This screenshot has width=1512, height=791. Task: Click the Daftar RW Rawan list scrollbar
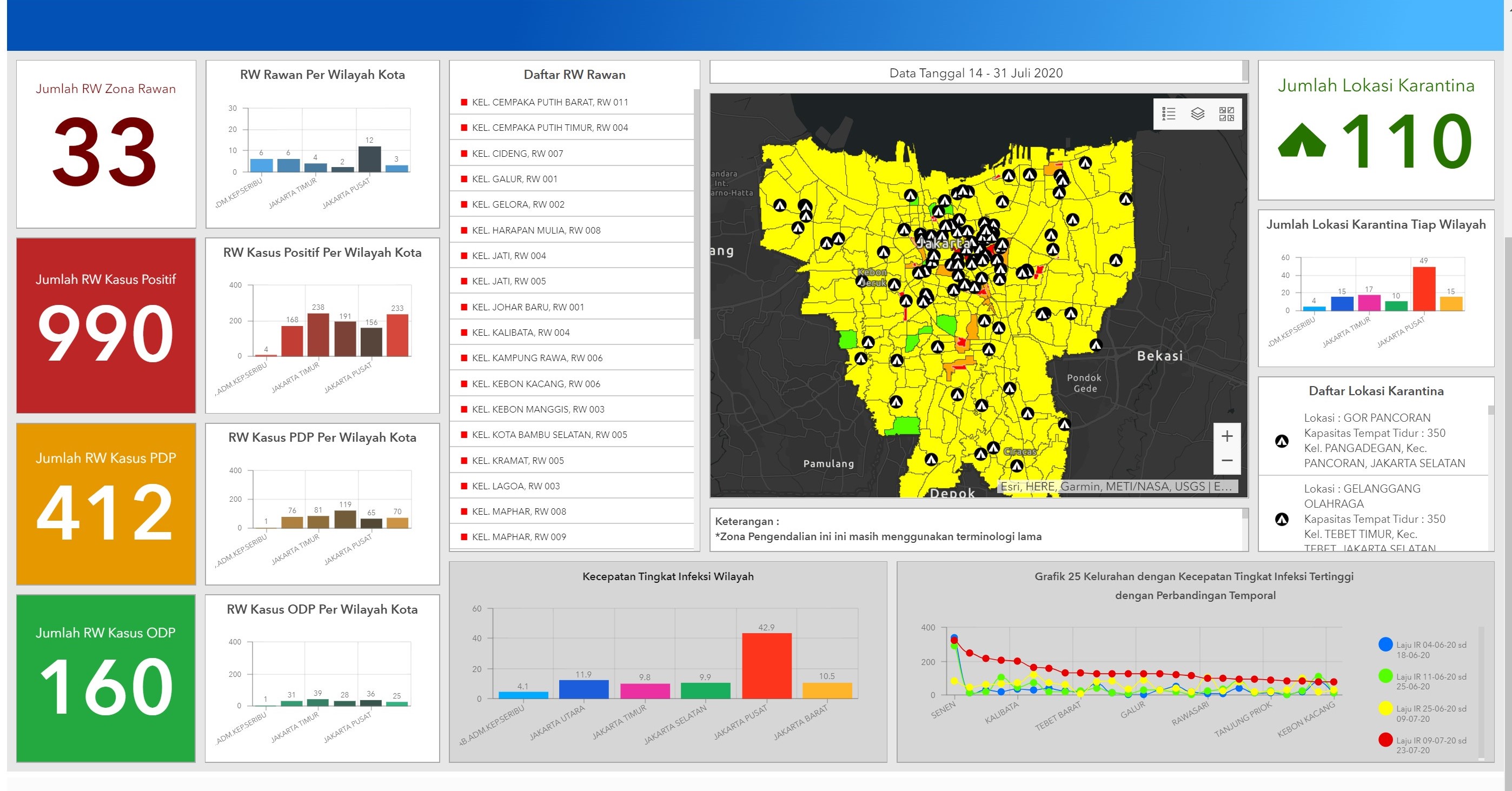coord(696,214)
